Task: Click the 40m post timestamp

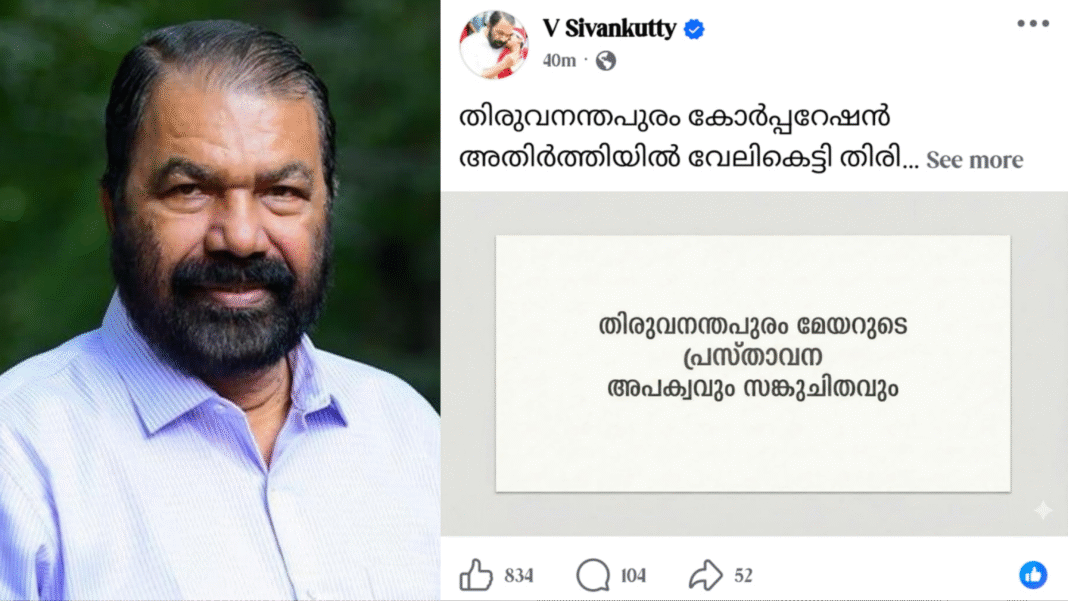Action: [559, 61]
